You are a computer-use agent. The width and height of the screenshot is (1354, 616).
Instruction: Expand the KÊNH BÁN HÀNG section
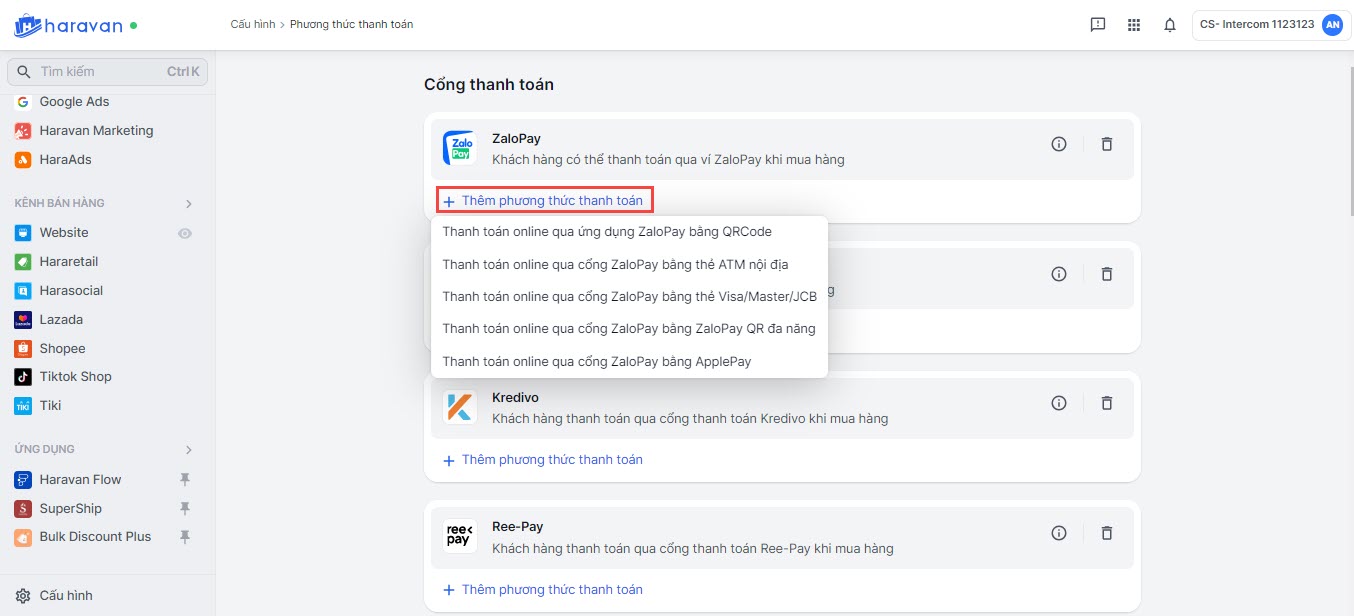click(188, 204)
